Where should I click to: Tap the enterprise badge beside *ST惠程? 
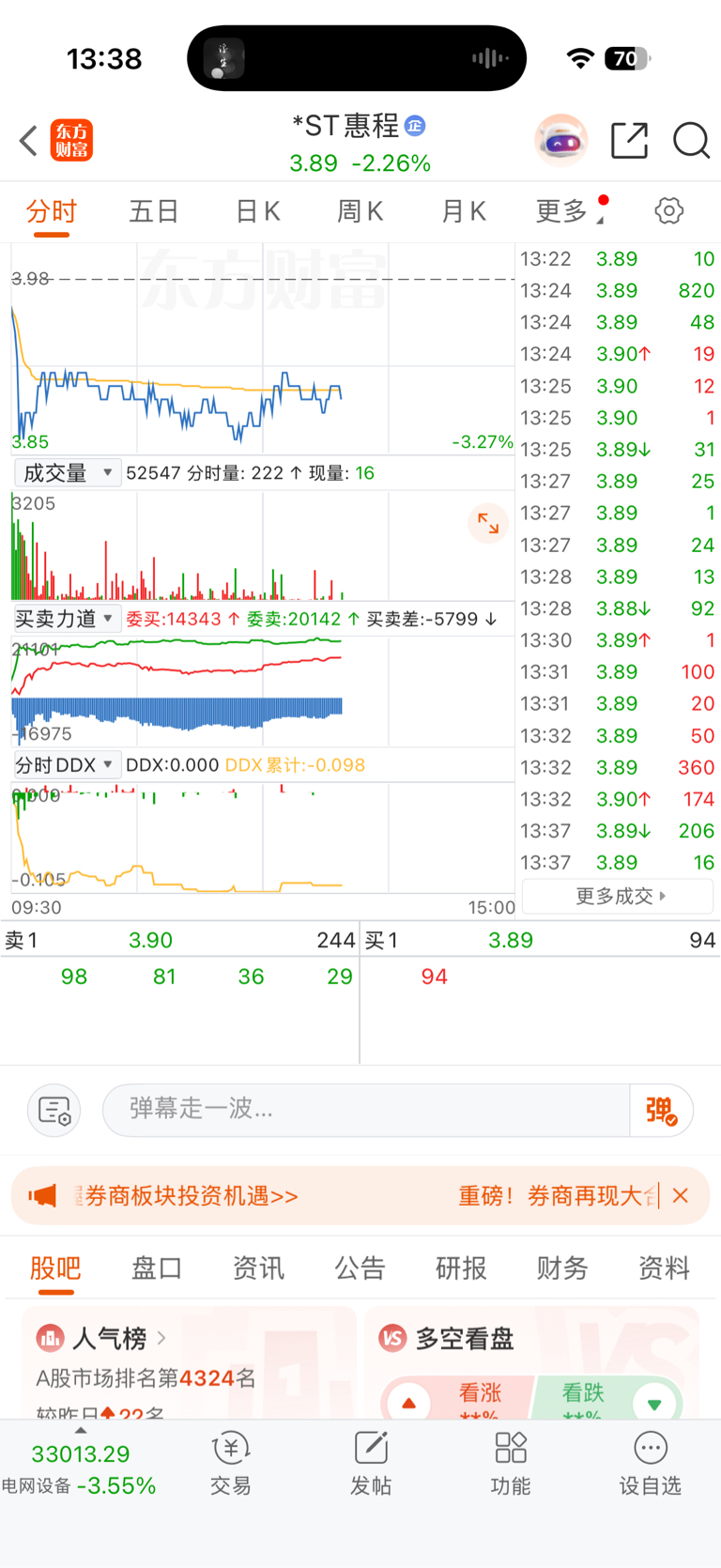click(415, 125)
